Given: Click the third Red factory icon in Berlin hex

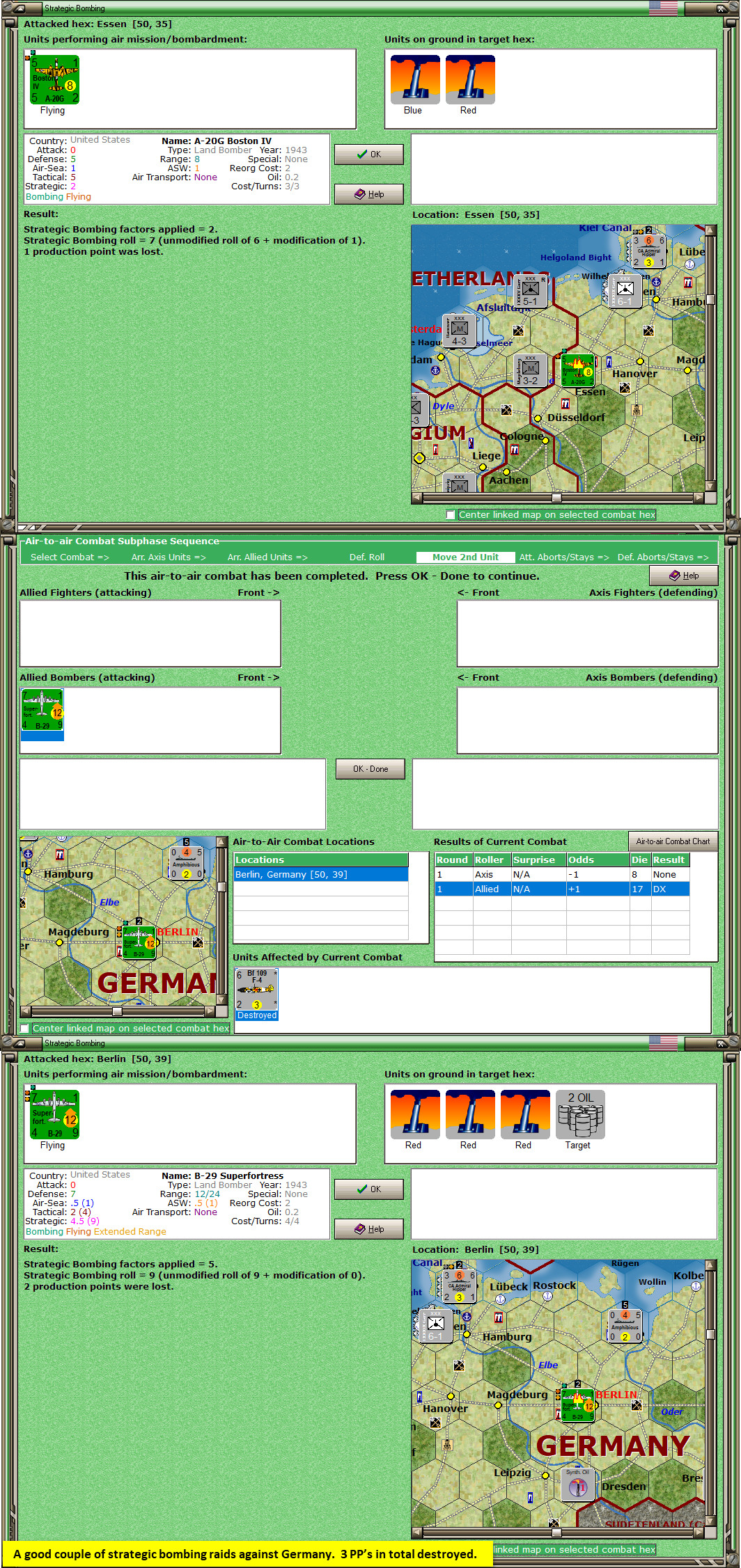Looking at the screenshot, I should pos(525,1114).
